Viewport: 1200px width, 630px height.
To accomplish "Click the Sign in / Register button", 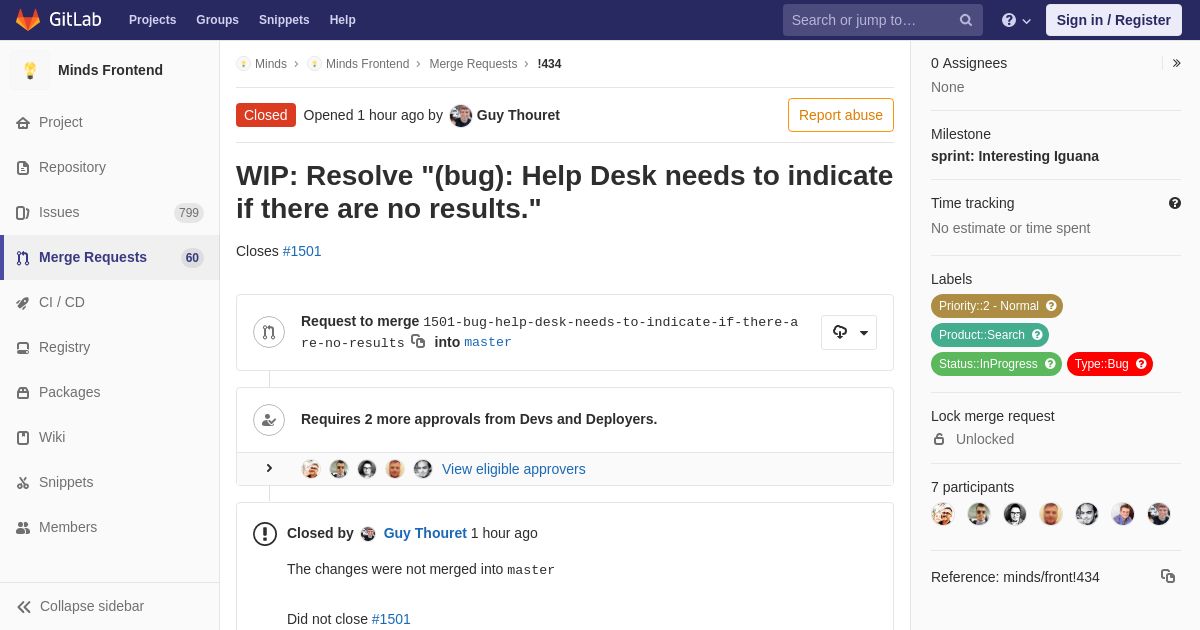I will [1113, 20].
